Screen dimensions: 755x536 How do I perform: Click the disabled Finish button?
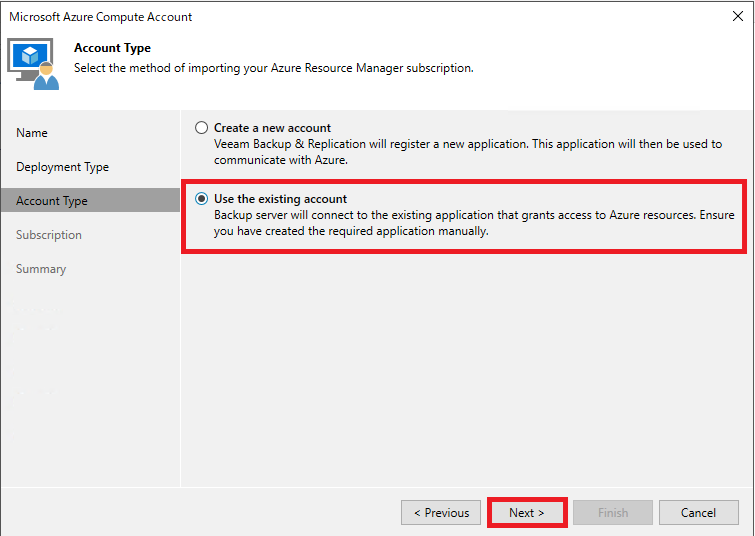612,512
